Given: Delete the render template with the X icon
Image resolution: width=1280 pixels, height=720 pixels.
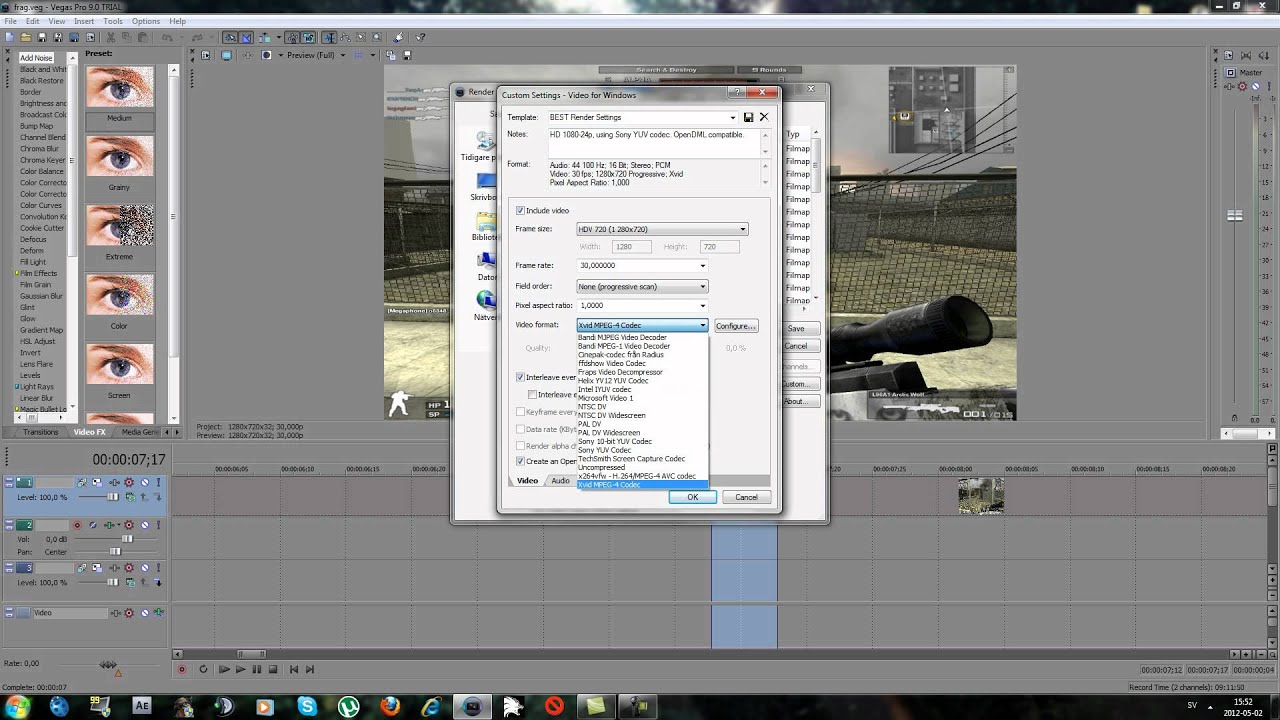Looking at the screenshot, I should [764, 117].
